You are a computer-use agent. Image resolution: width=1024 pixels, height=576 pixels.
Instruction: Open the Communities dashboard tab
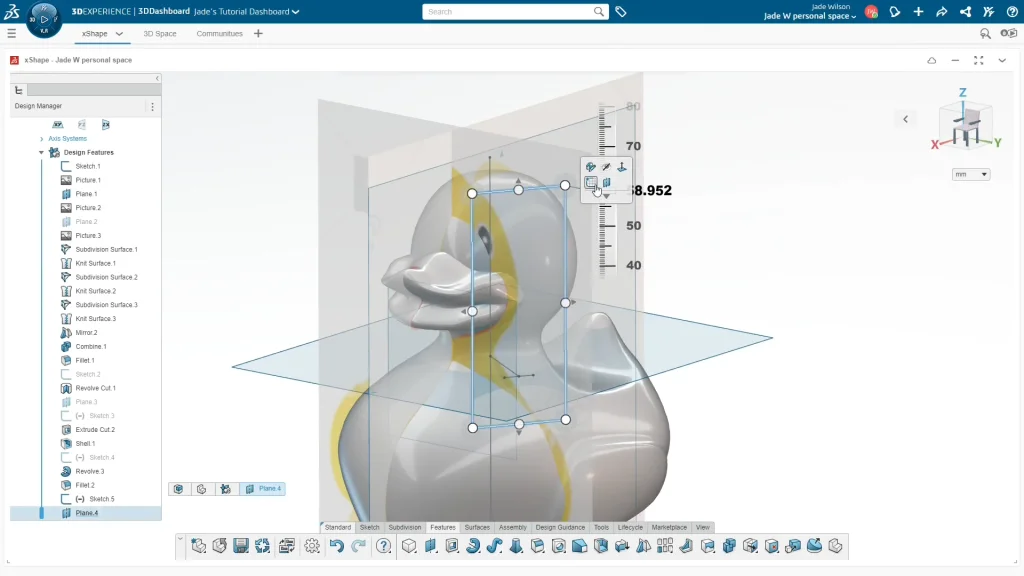click(x=219, y=33)
